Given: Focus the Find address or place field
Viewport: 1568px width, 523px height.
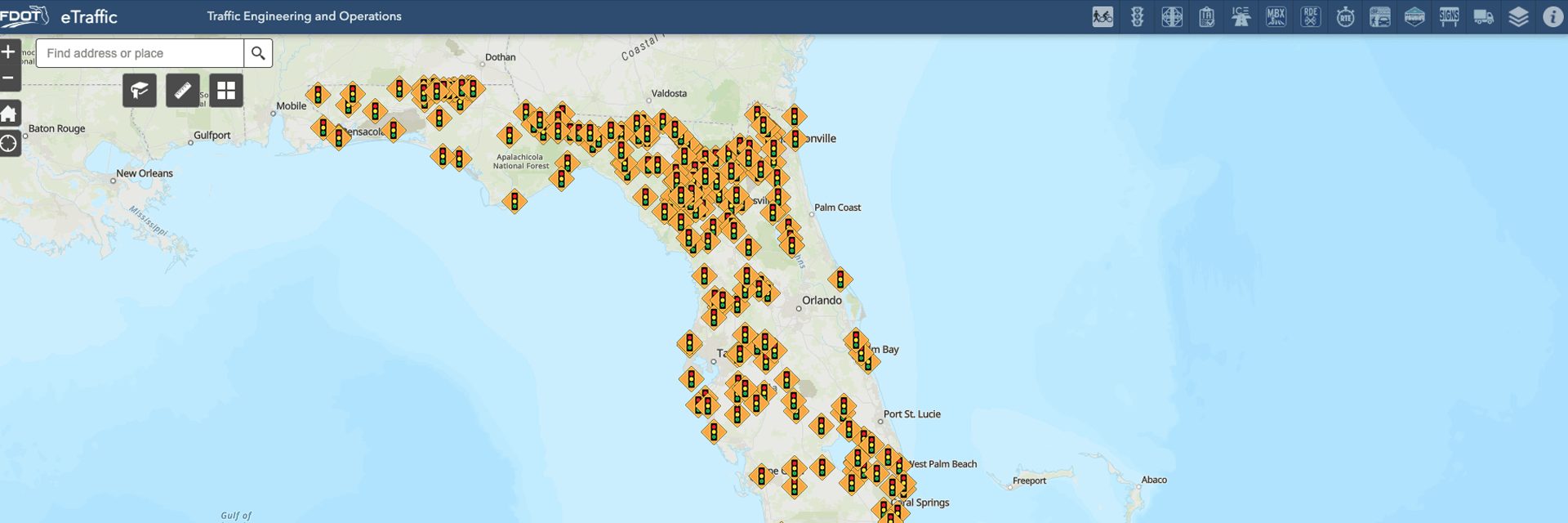Looking at the screenshot, I should 140,53.
